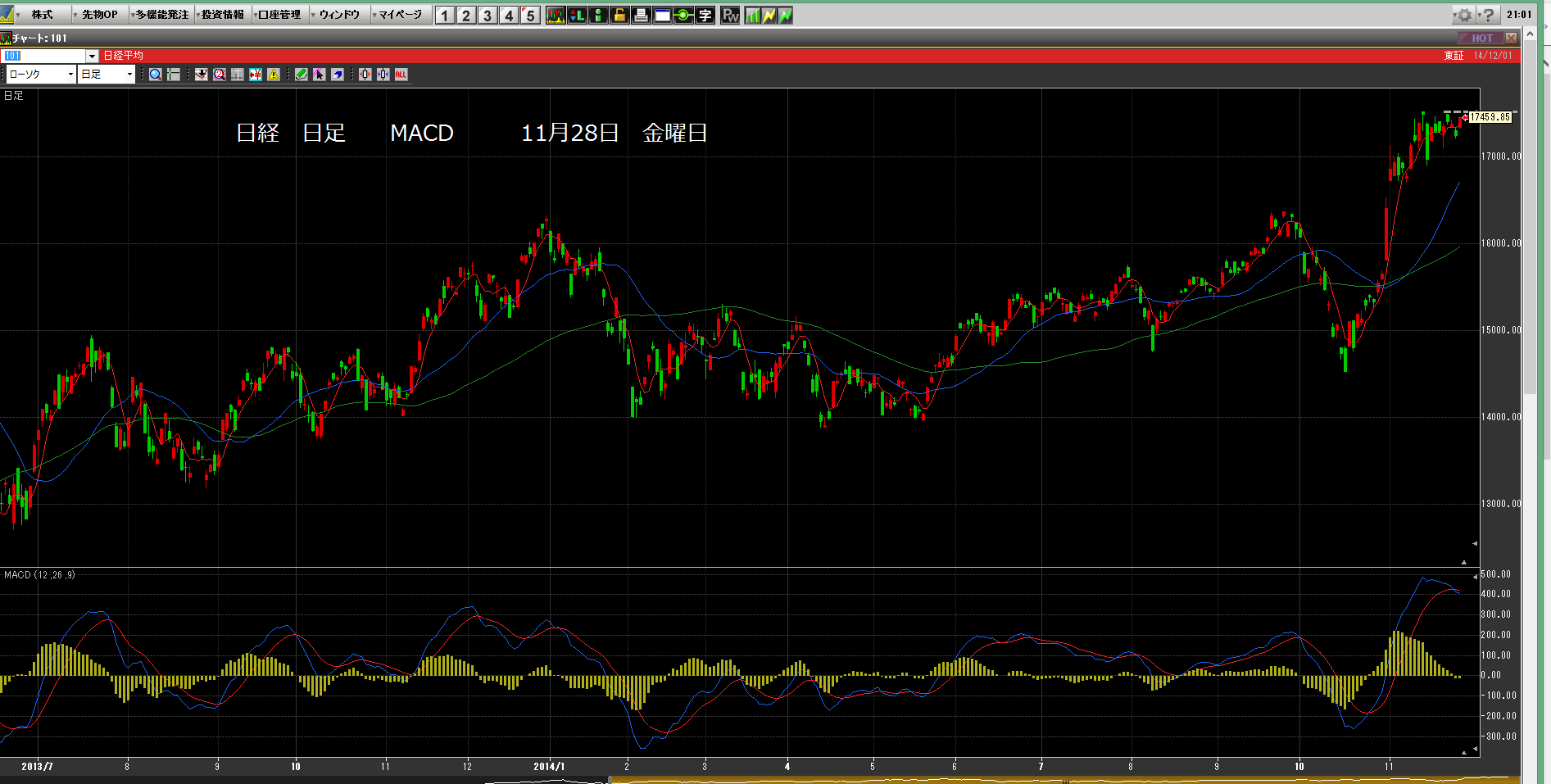Close the チャート:101 chart panel
The width and height of the screenshot is (1551, 784).
[x=1511, y=38]
